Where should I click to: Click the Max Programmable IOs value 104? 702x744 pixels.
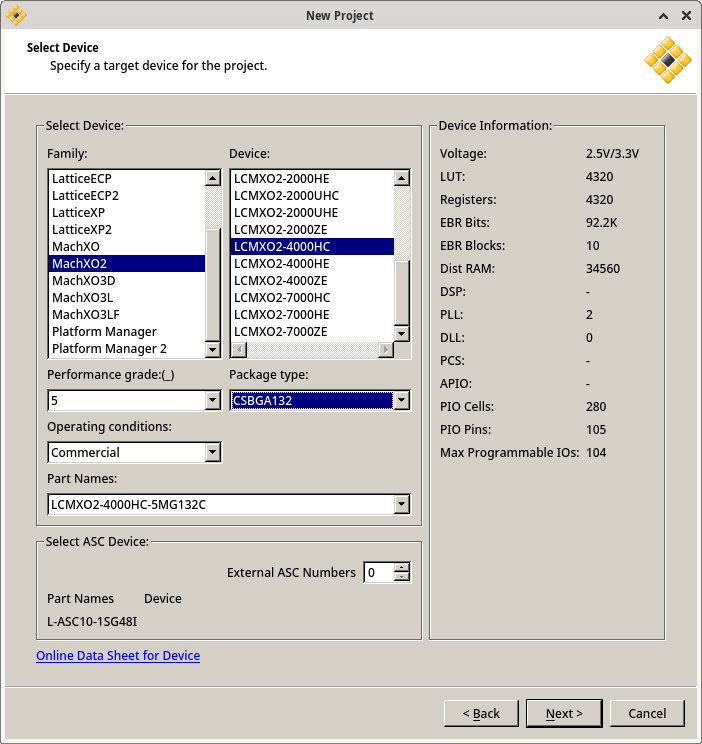(x=596, y=453)
